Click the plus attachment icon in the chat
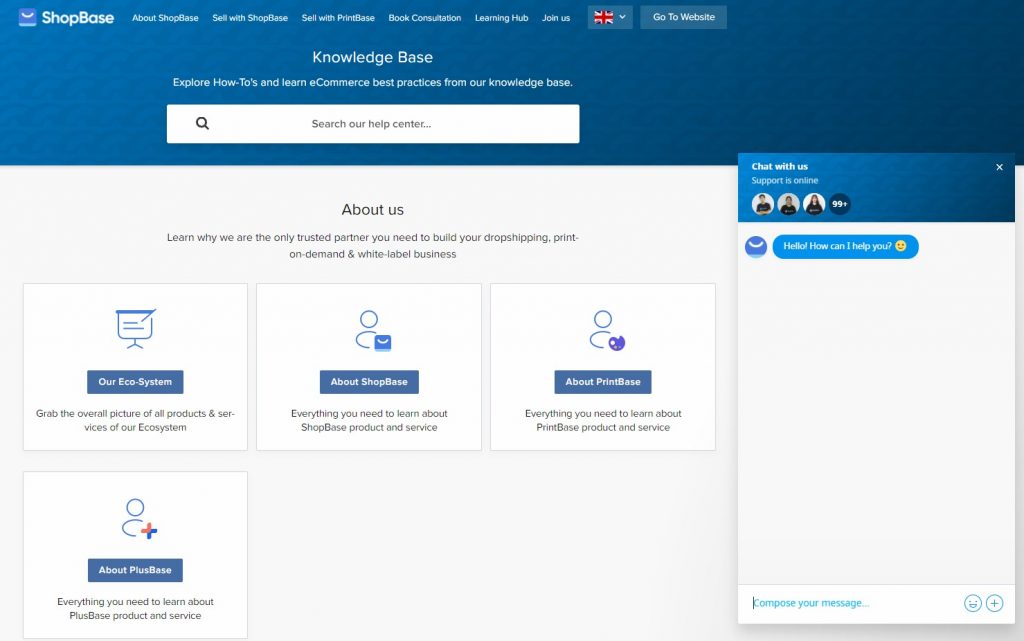The image size is (1024, 641). tap(994, 603)
